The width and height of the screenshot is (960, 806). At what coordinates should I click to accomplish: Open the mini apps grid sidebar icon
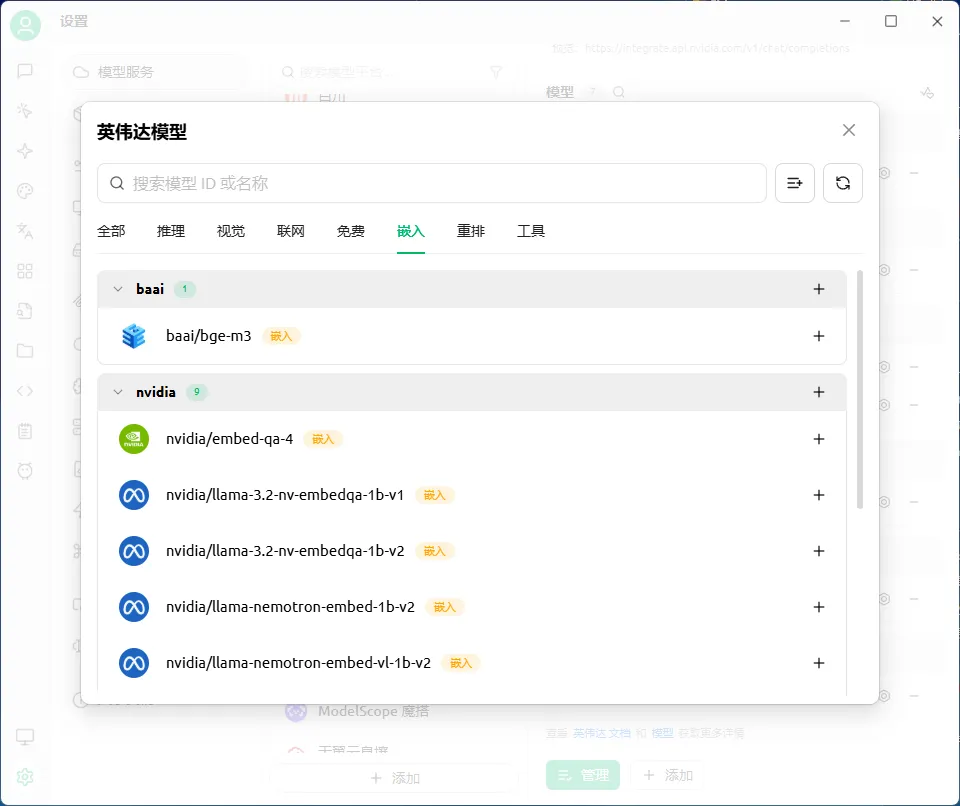[25, 271]
